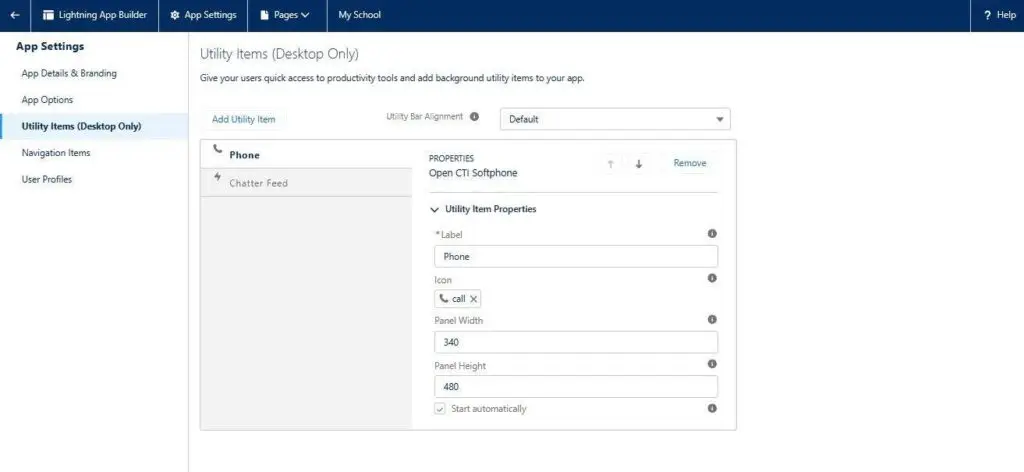
Task: Go to User Profiles settings
Action: pos(47,179)
